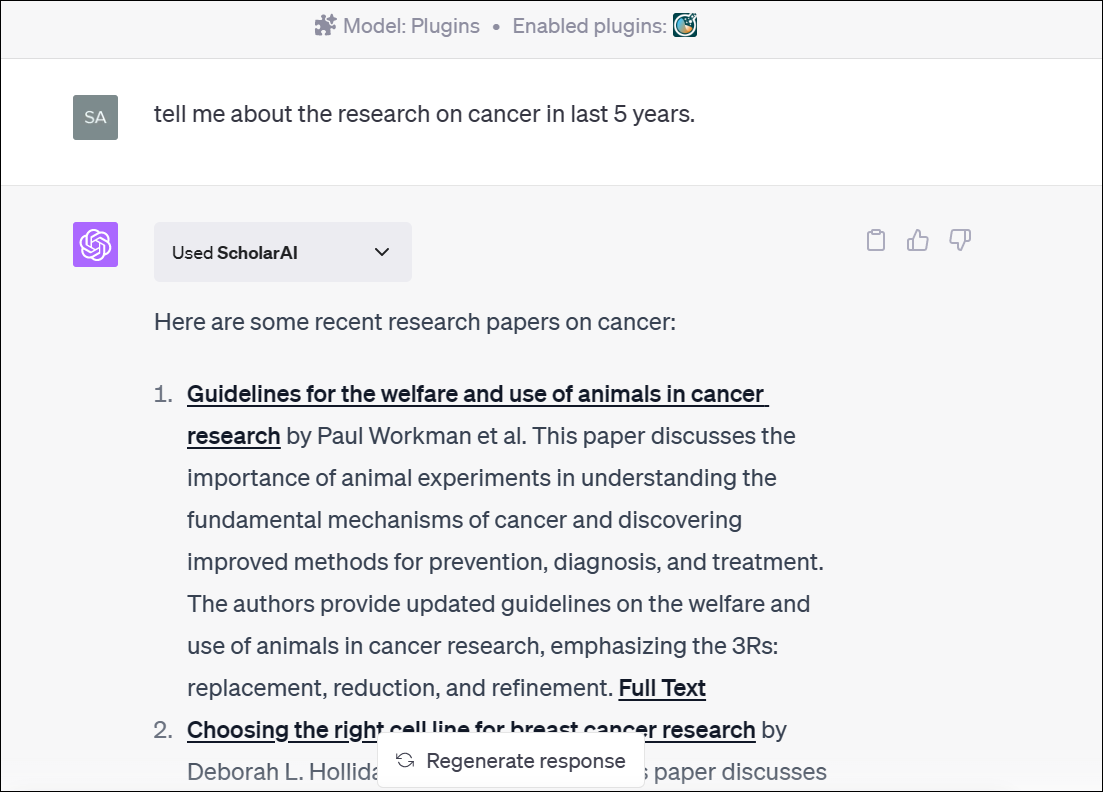Click the Regenerate response button

tap(511, 761)
